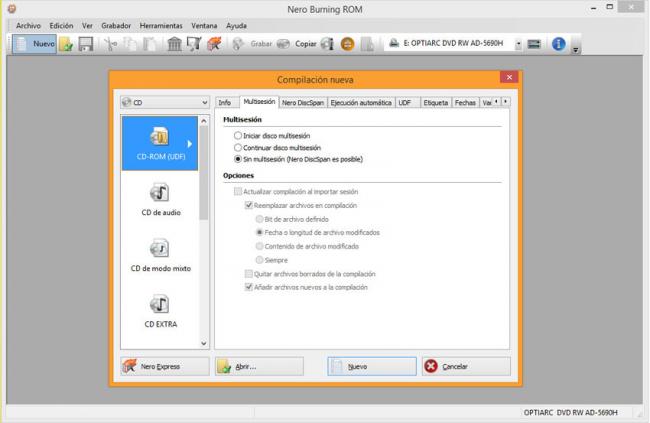Click the recorder drive icon beside E: OPTIARC
The height and width of the screenshot is (423, 650).
tap(394, 43)
